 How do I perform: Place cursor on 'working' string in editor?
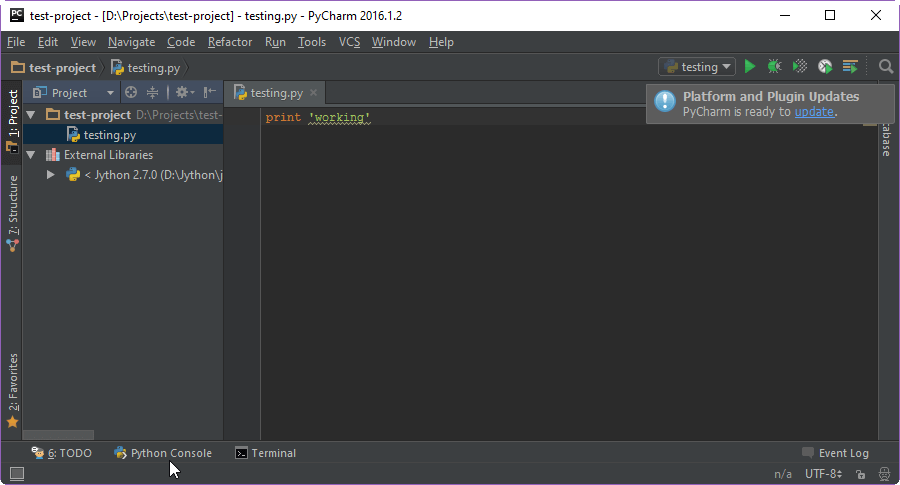tap(339, 117)
